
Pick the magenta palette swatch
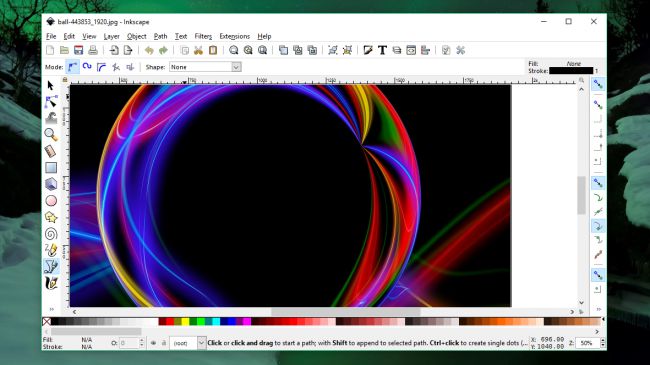(x=247, y=321)
